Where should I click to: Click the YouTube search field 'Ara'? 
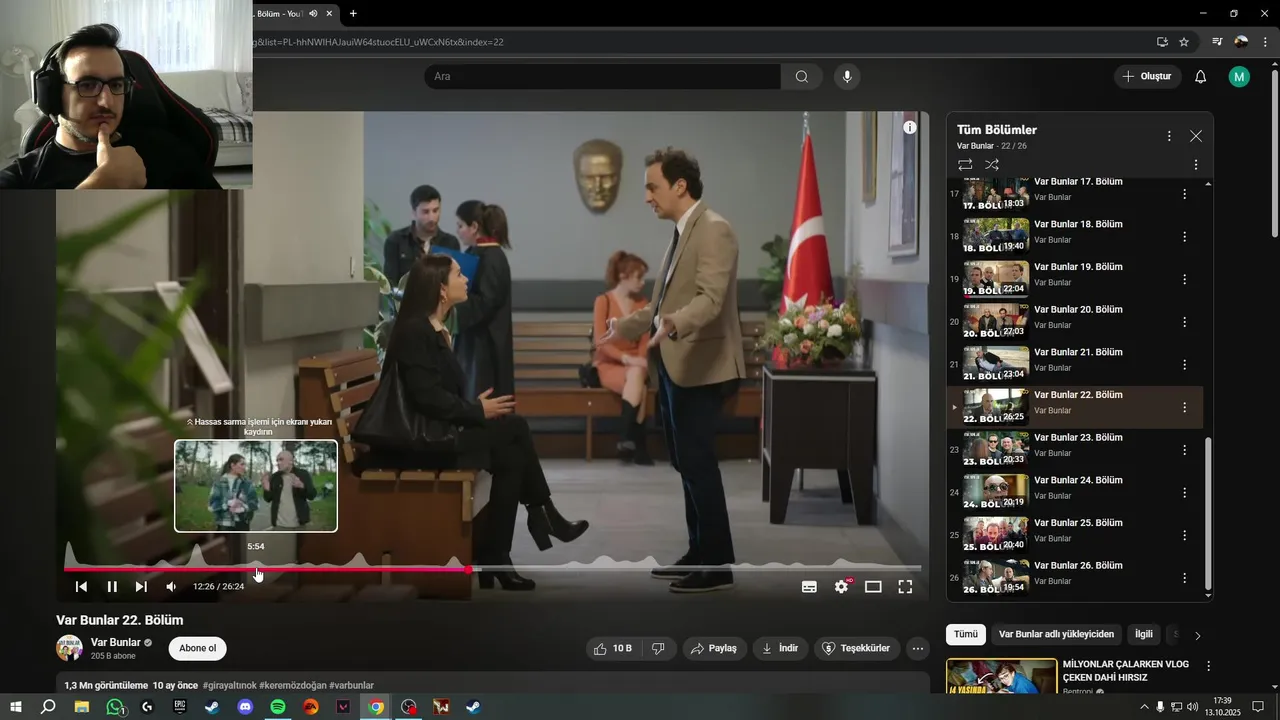point(602,76)
